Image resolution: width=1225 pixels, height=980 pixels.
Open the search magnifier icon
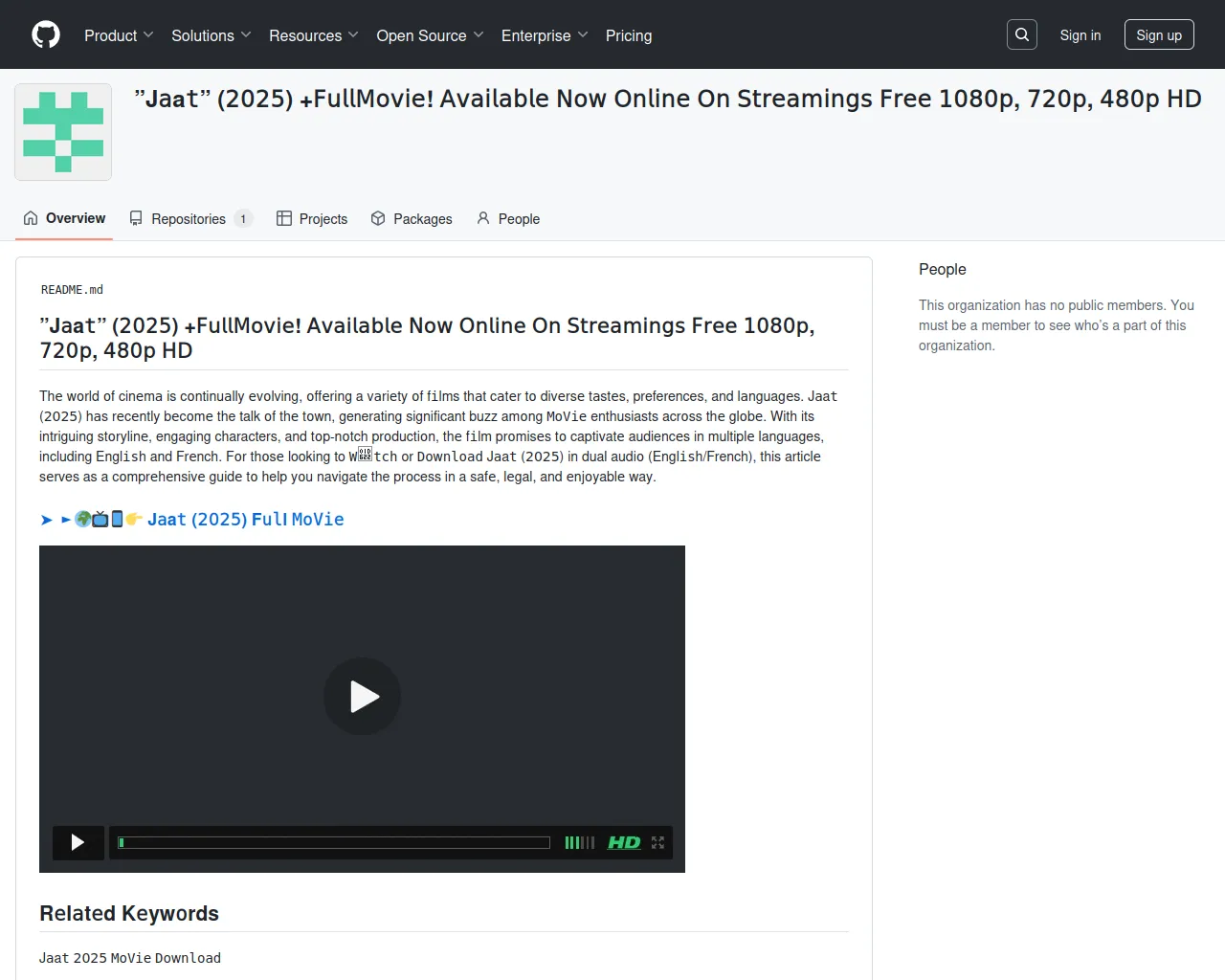(x=1022, y=34)
